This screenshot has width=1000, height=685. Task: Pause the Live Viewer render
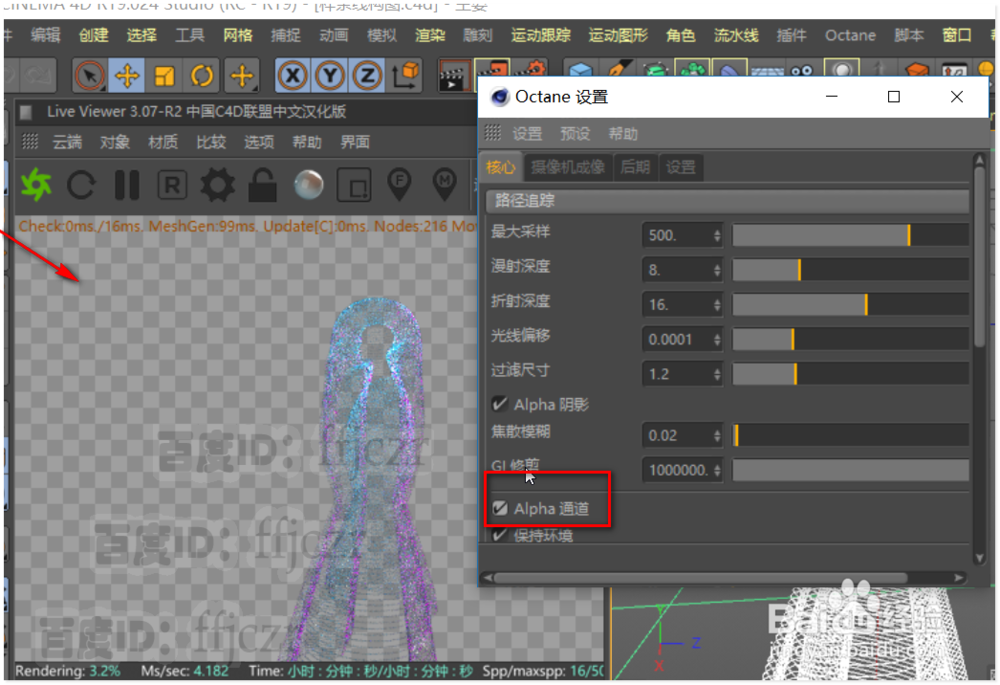127,185
